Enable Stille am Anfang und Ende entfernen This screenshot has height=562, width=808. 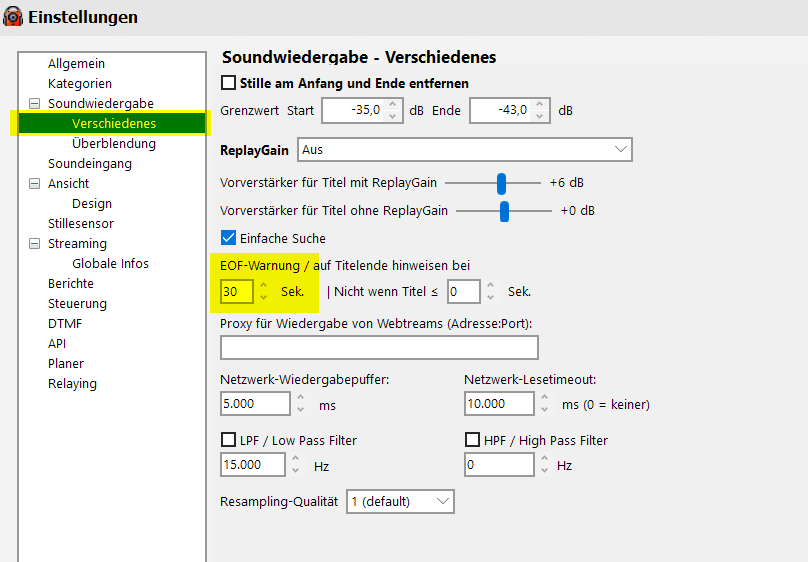point(228,83)
